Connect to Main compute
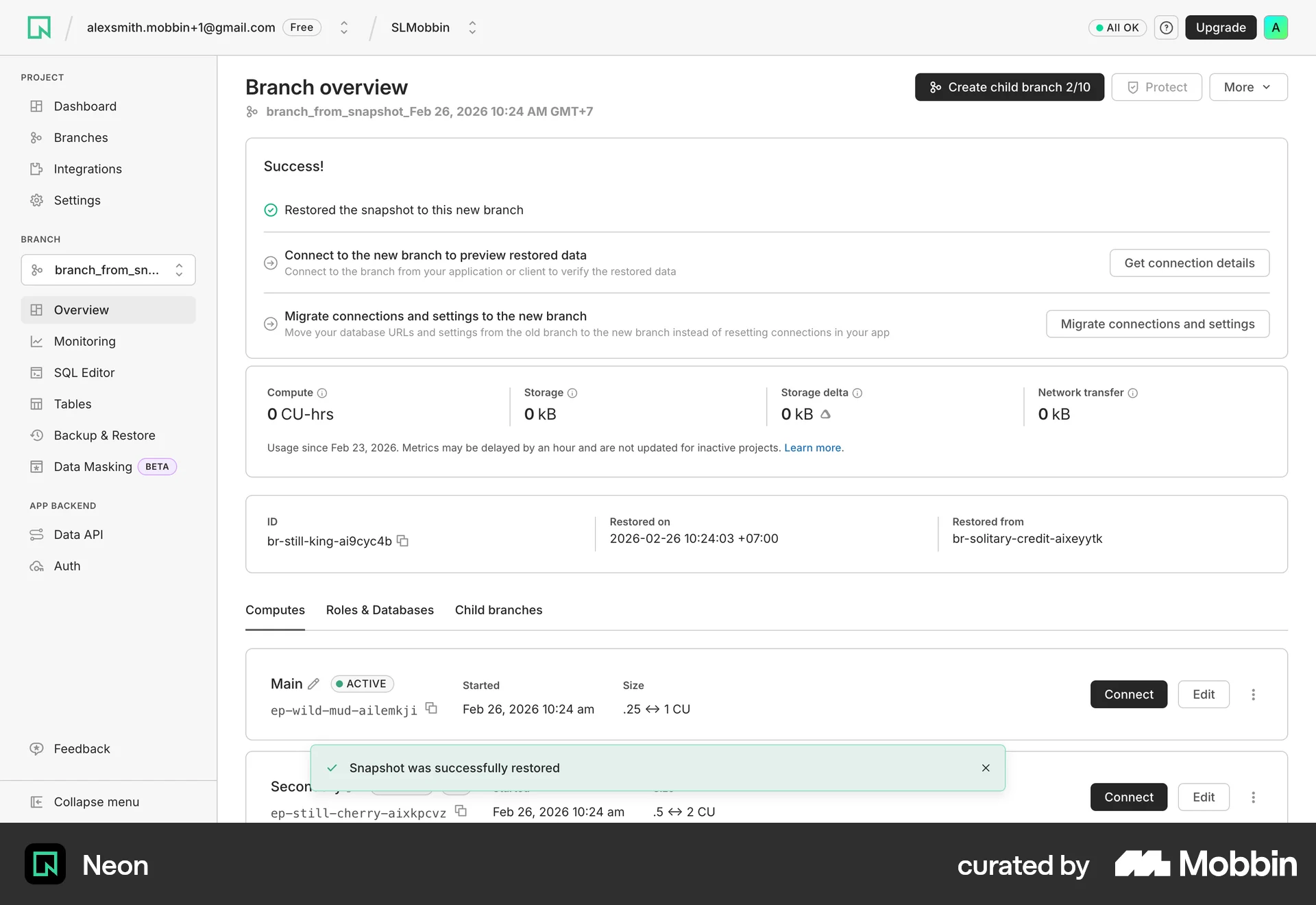The height and width of the screenshot is (905, 1316). click(1129, 695)
